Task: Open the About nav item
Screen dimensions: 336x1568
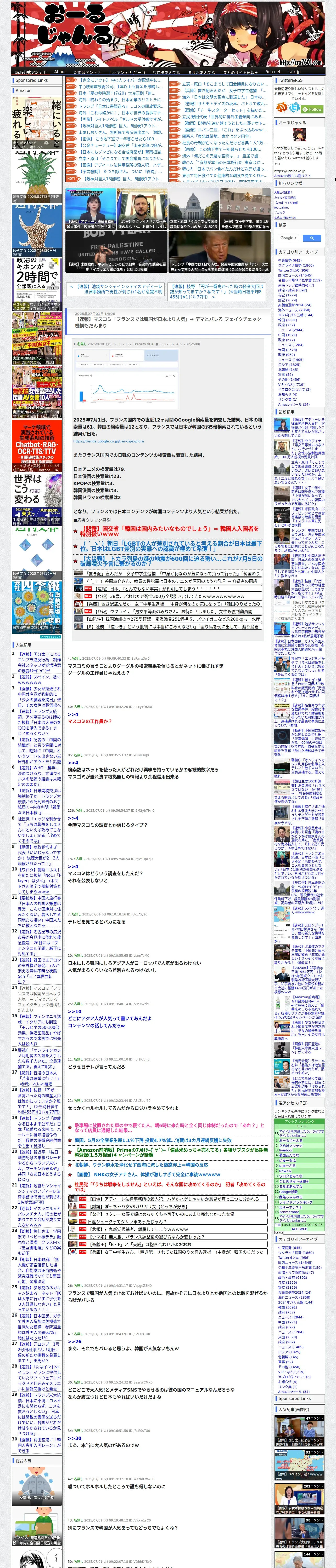Action: 60,71
